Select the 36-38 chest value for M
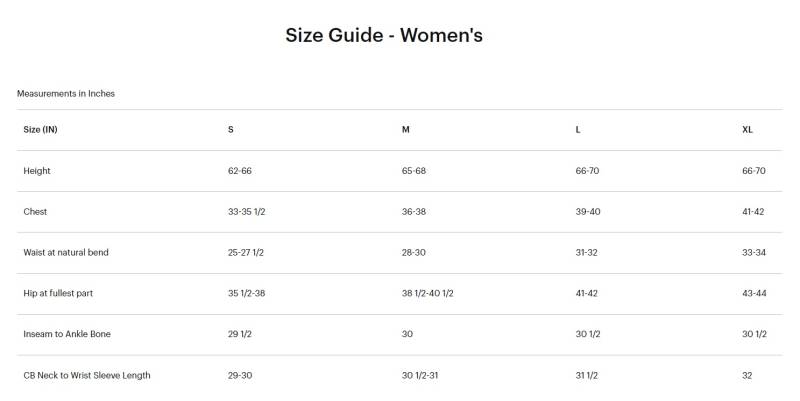Viewport: 800px width, 401px height. 414,212
